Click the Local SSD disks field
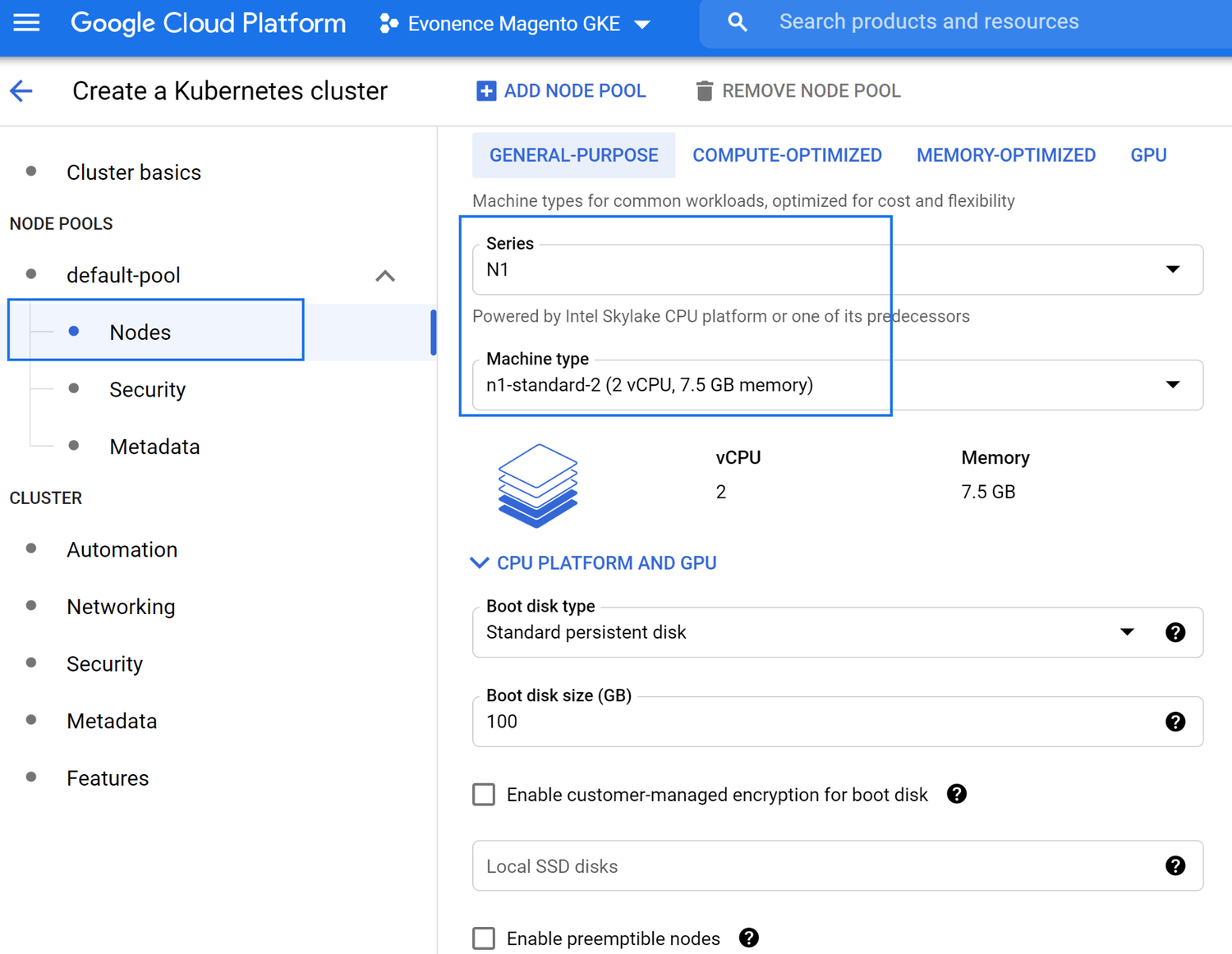 coord(838,865)
